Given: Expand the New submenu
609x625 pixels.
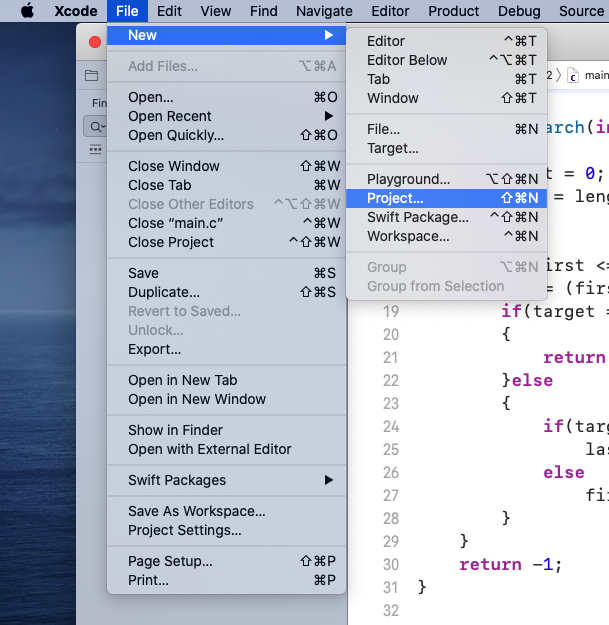Looking at the screenshot, I should click(226, 35).
